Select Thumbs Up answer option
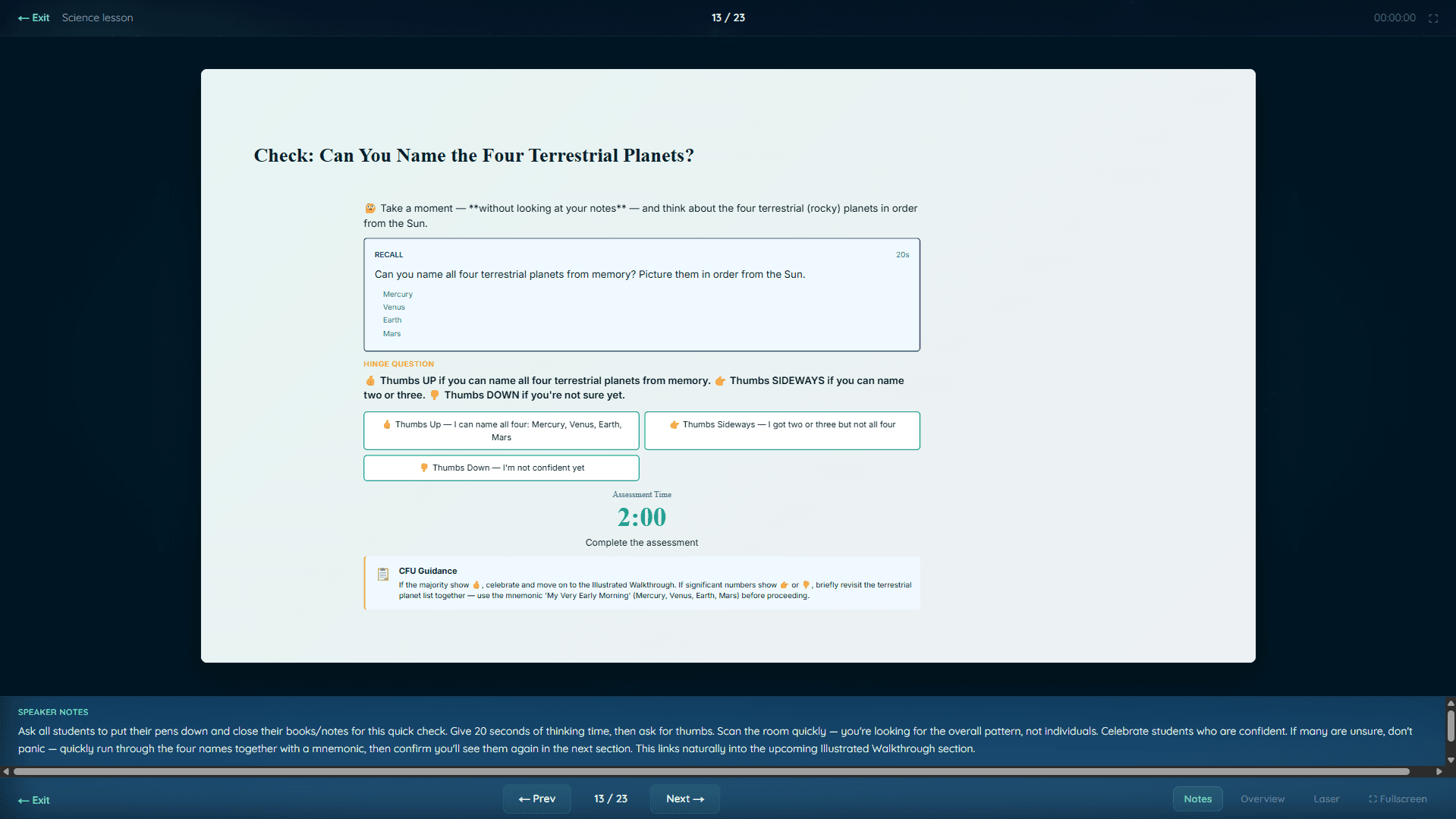Screen dimensions: 1456x819 click(501, 430)
